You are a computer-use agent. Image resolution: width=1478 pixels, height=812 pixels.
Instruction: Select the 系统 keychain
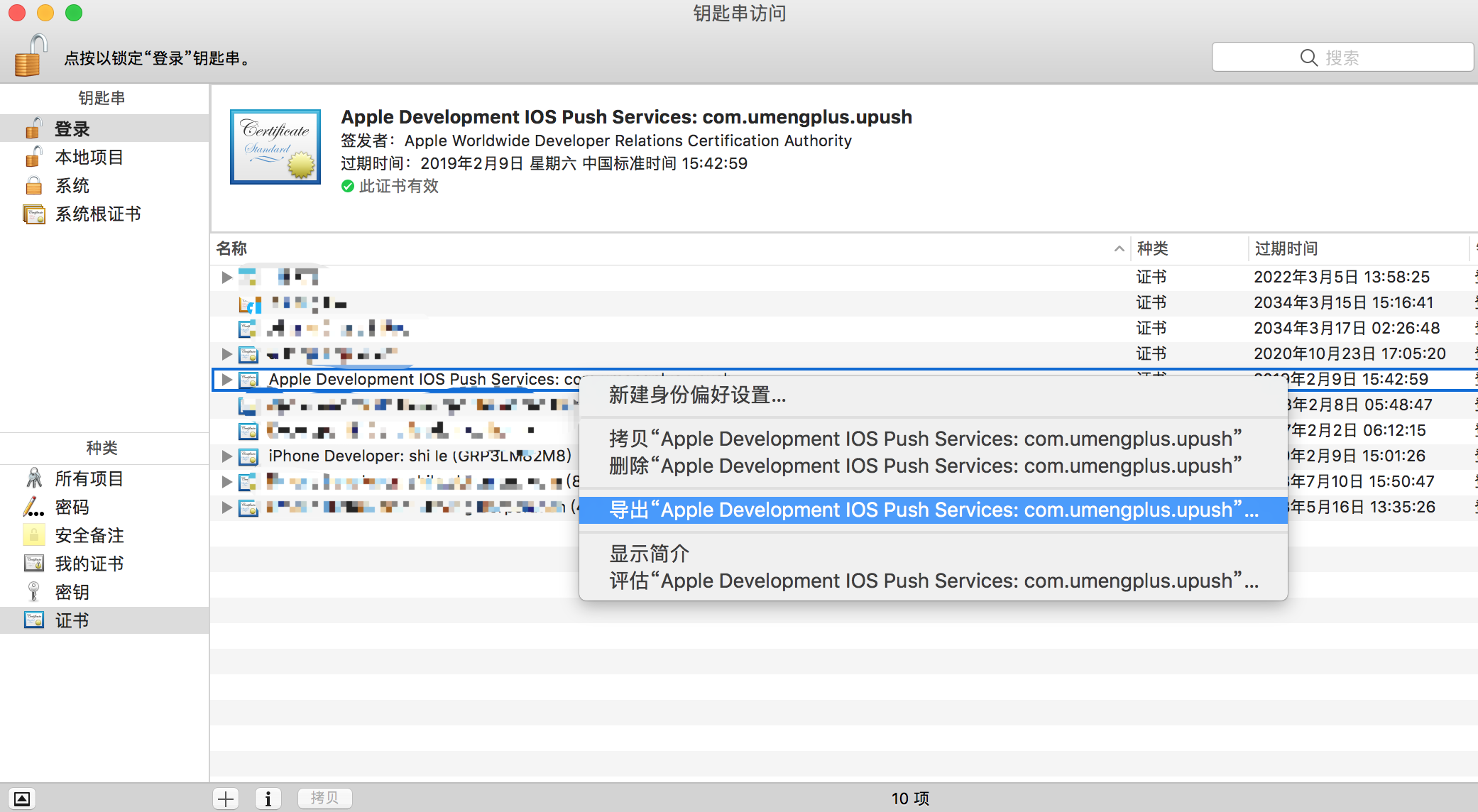pos(104,185)
